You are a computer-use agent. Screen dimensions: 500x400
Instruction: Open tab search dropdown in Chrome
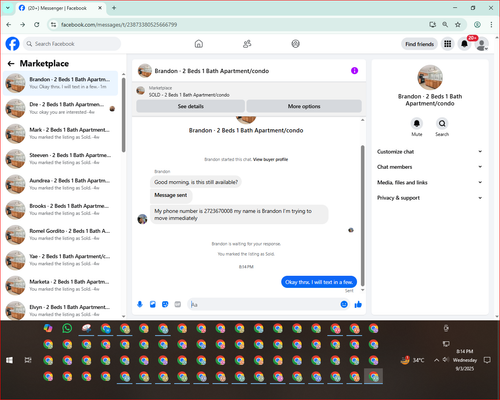[x=8, y=8]
